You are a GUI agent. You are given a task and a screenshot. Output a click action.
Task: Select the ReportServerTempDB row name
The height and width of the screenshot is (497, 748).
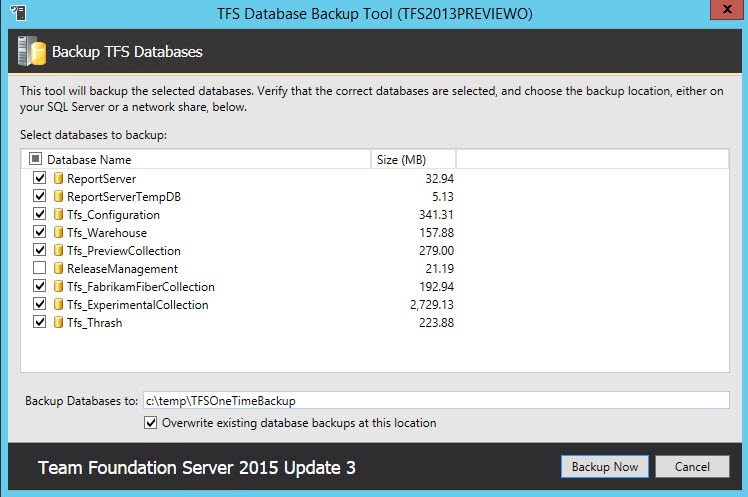point(124,197)
